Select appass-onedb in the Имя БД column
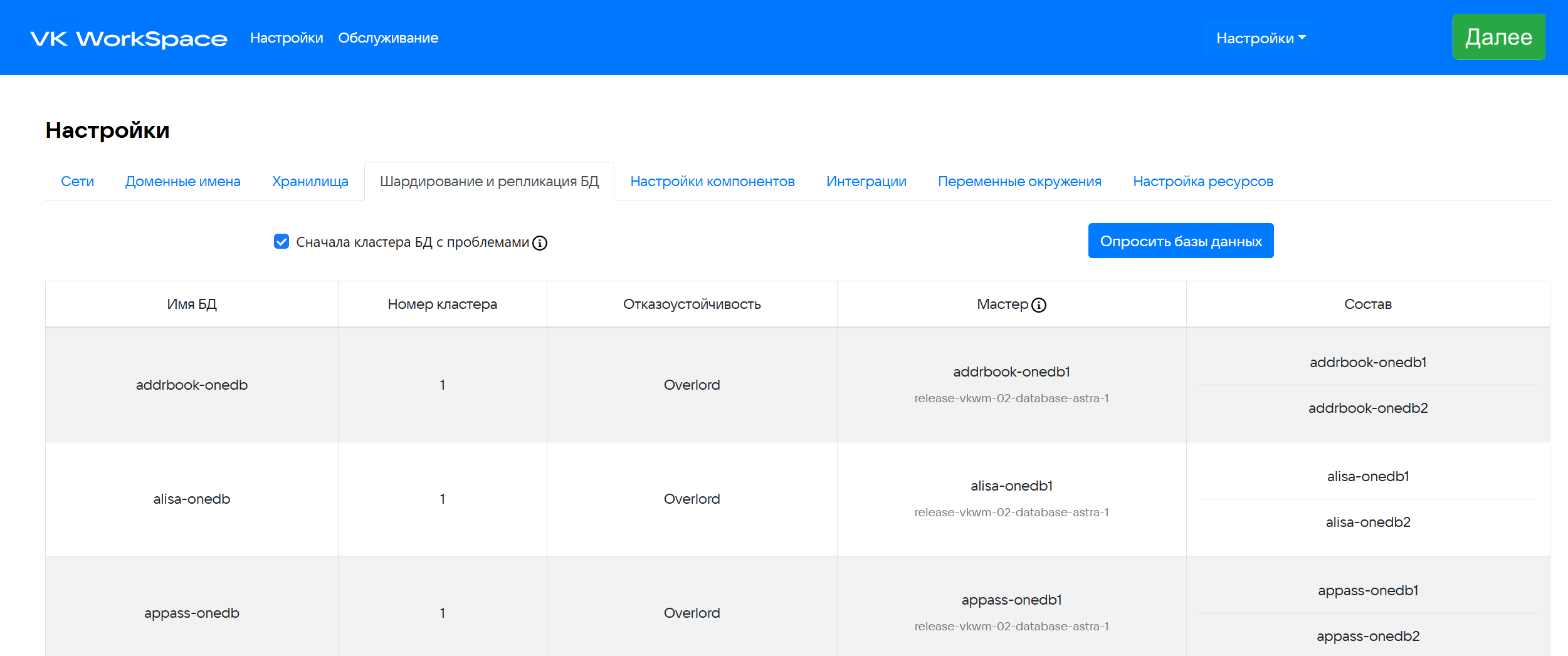The image size is (1568, 656). point(192,613)
